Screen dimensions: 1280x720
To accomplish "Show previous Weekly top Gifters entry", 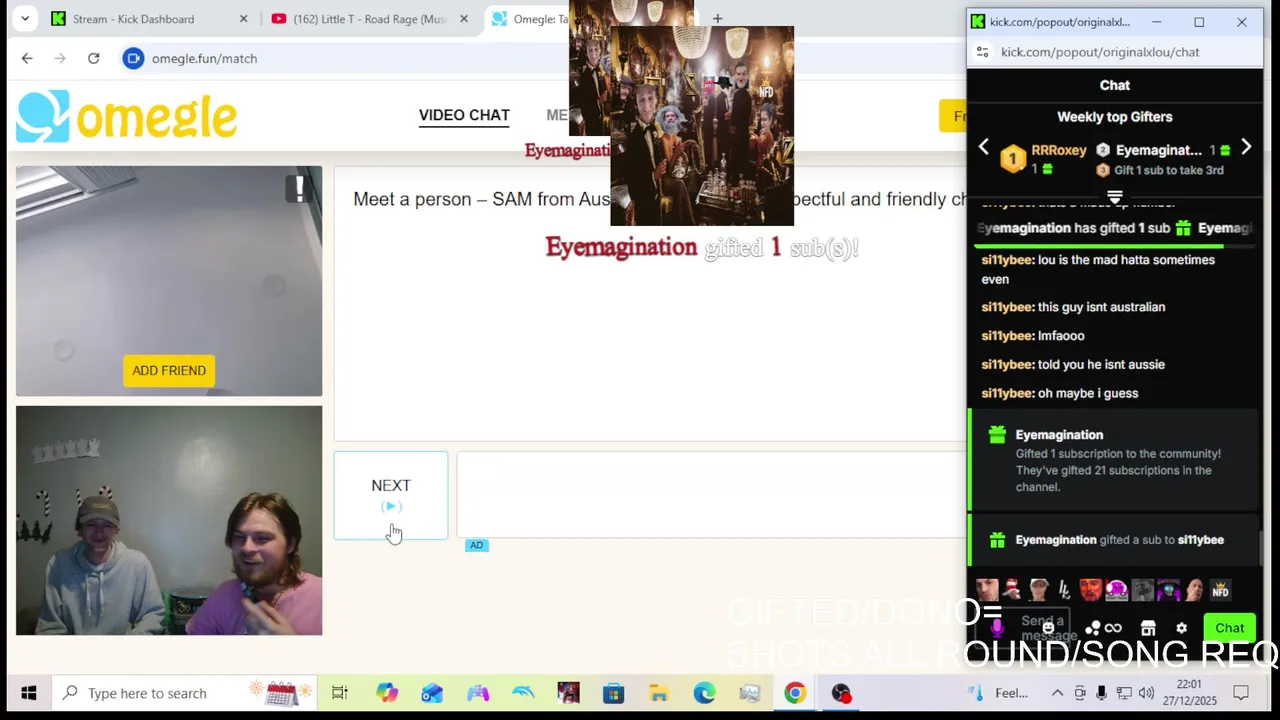I will [984, 148].
